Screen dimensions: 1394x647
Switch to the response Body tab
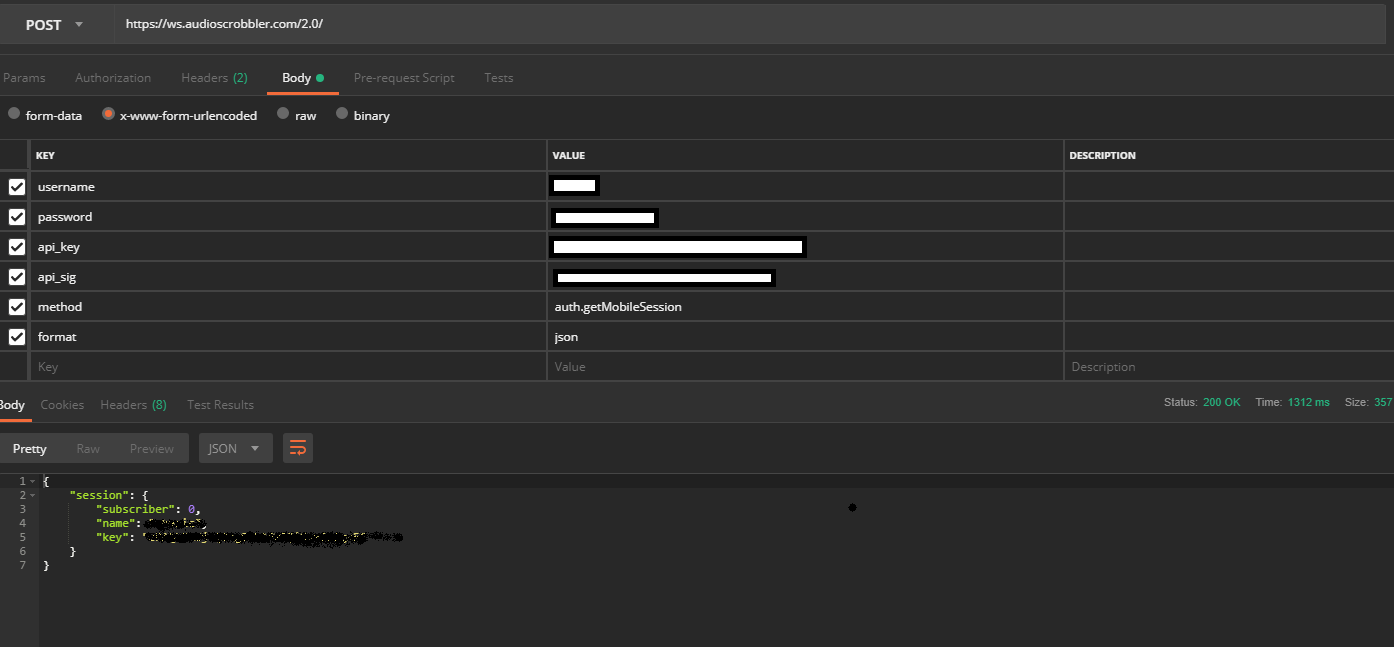coord(12,405)
